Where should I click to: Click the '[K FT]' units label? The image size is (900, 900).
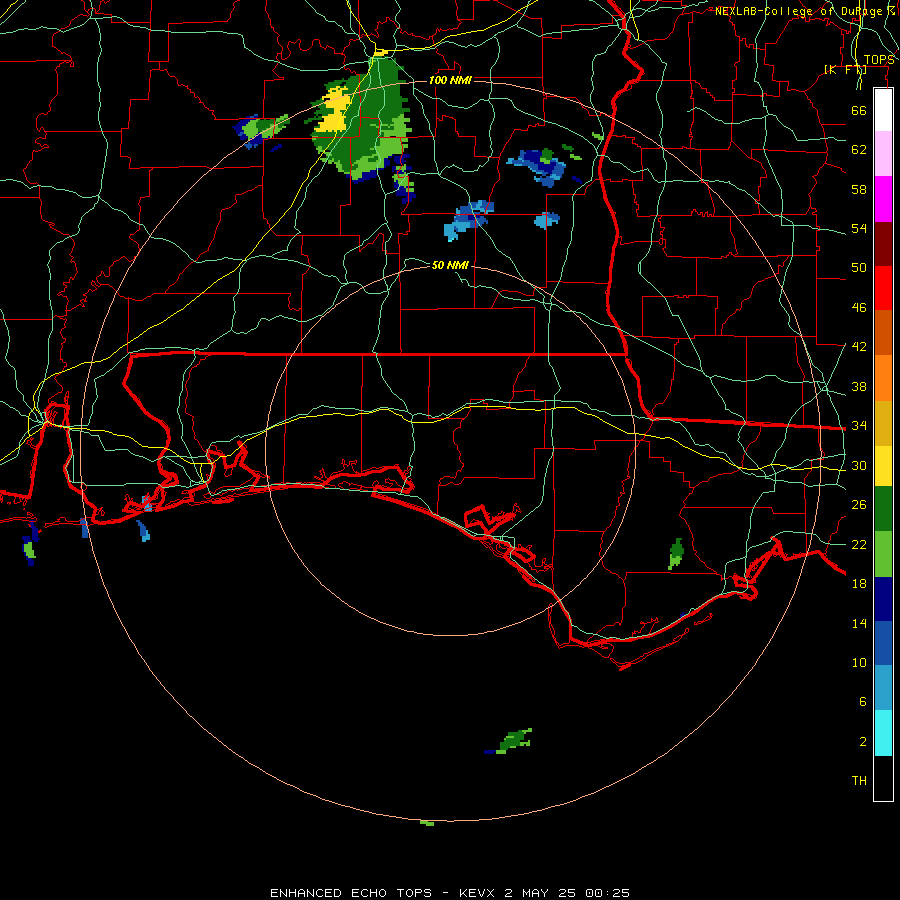(845, 69)
